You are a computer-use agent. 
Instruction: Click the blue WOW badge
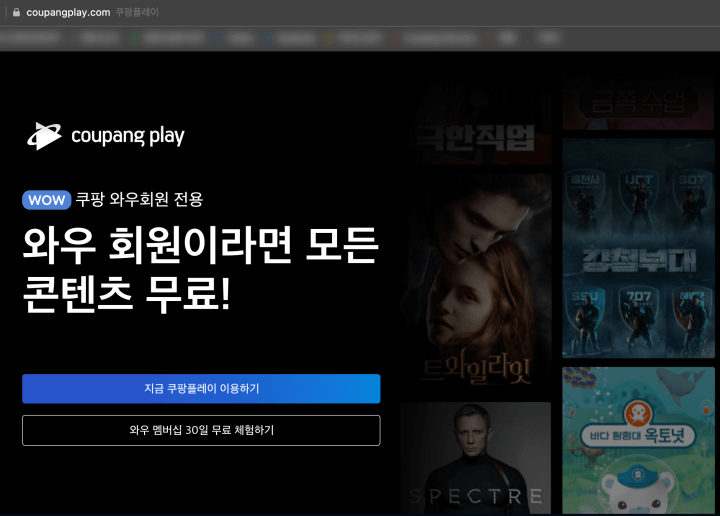[46, 200]
